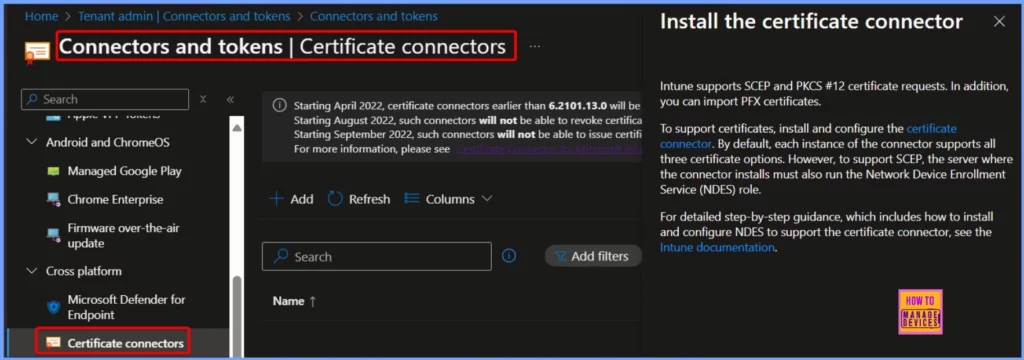Click the info icon beside the search field
This screenshot has height=360, width=1024.
click(509, 256)
